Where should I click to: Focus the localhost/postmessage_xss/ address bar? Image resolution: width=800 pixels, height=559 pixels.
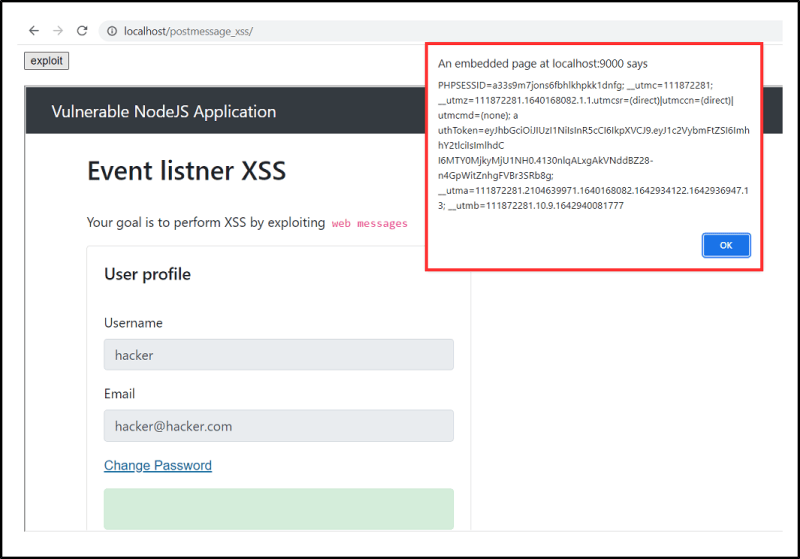[441, 31]
